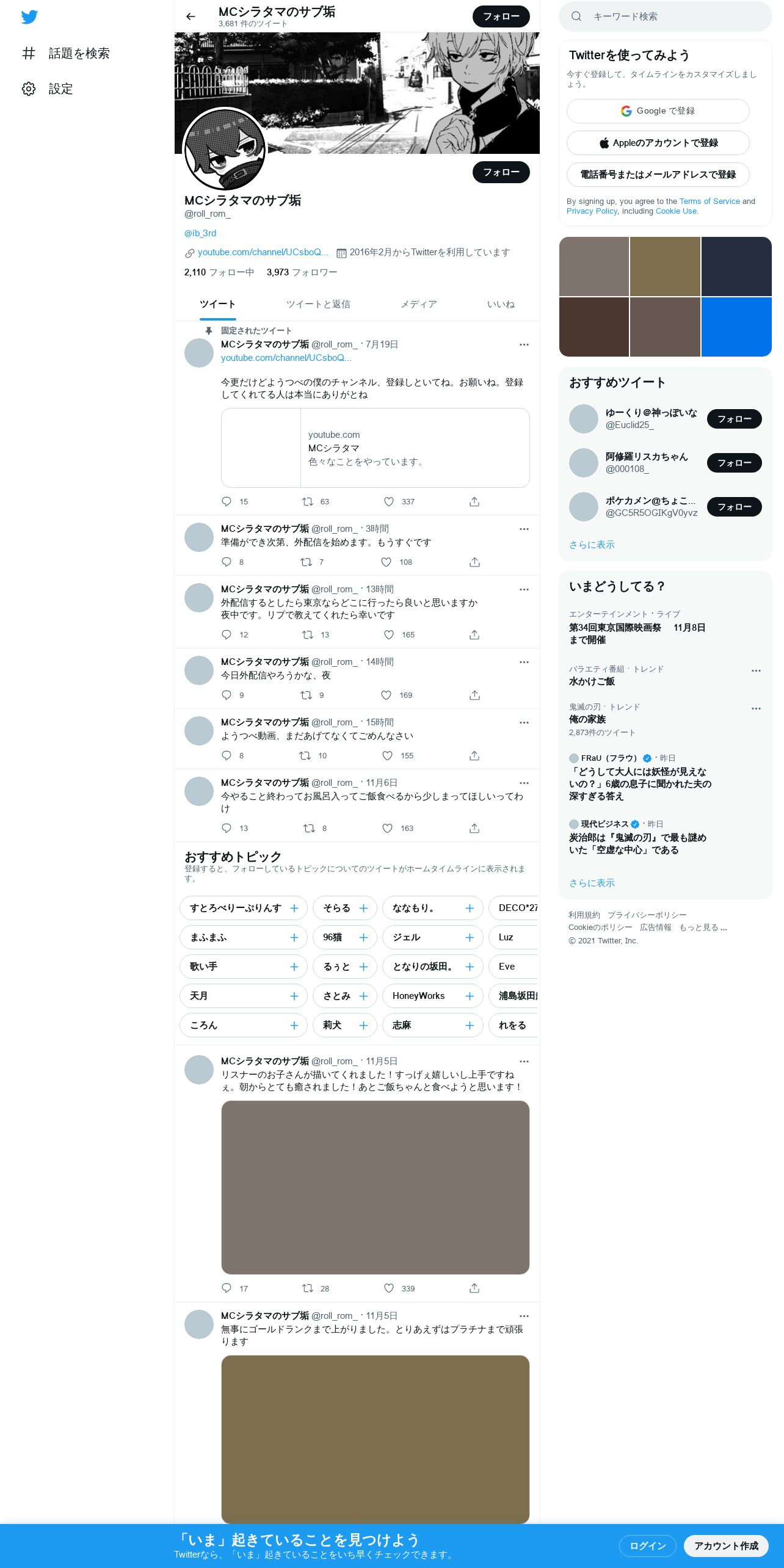This screenshot has width=784, height=1568.
Task: Follow ゆーくり@神っぽいな account
Action: (734, 419)
